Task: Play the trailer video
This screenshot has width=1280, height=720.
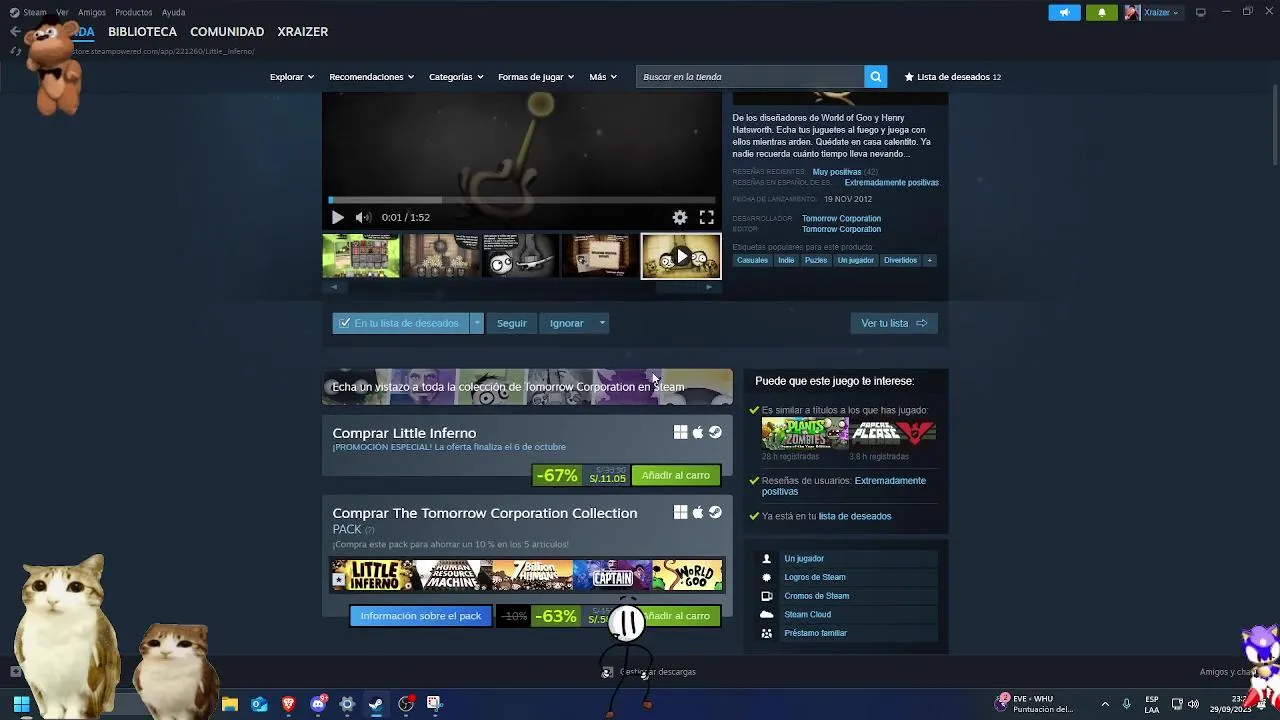Action: [337, 217]
